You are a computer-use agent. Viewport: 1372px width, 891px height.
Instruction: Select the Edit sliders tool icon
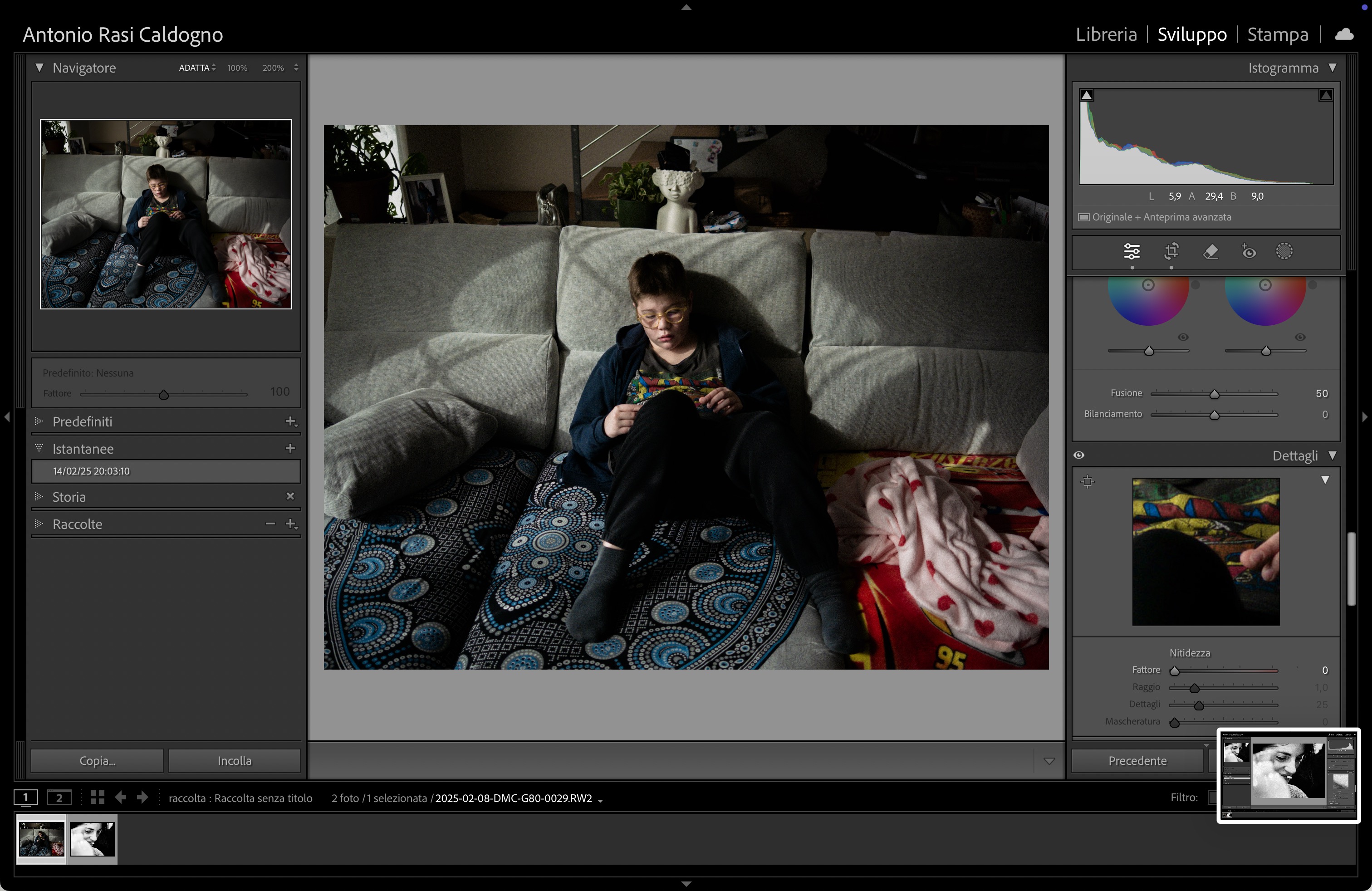[x=1132, y=252]
